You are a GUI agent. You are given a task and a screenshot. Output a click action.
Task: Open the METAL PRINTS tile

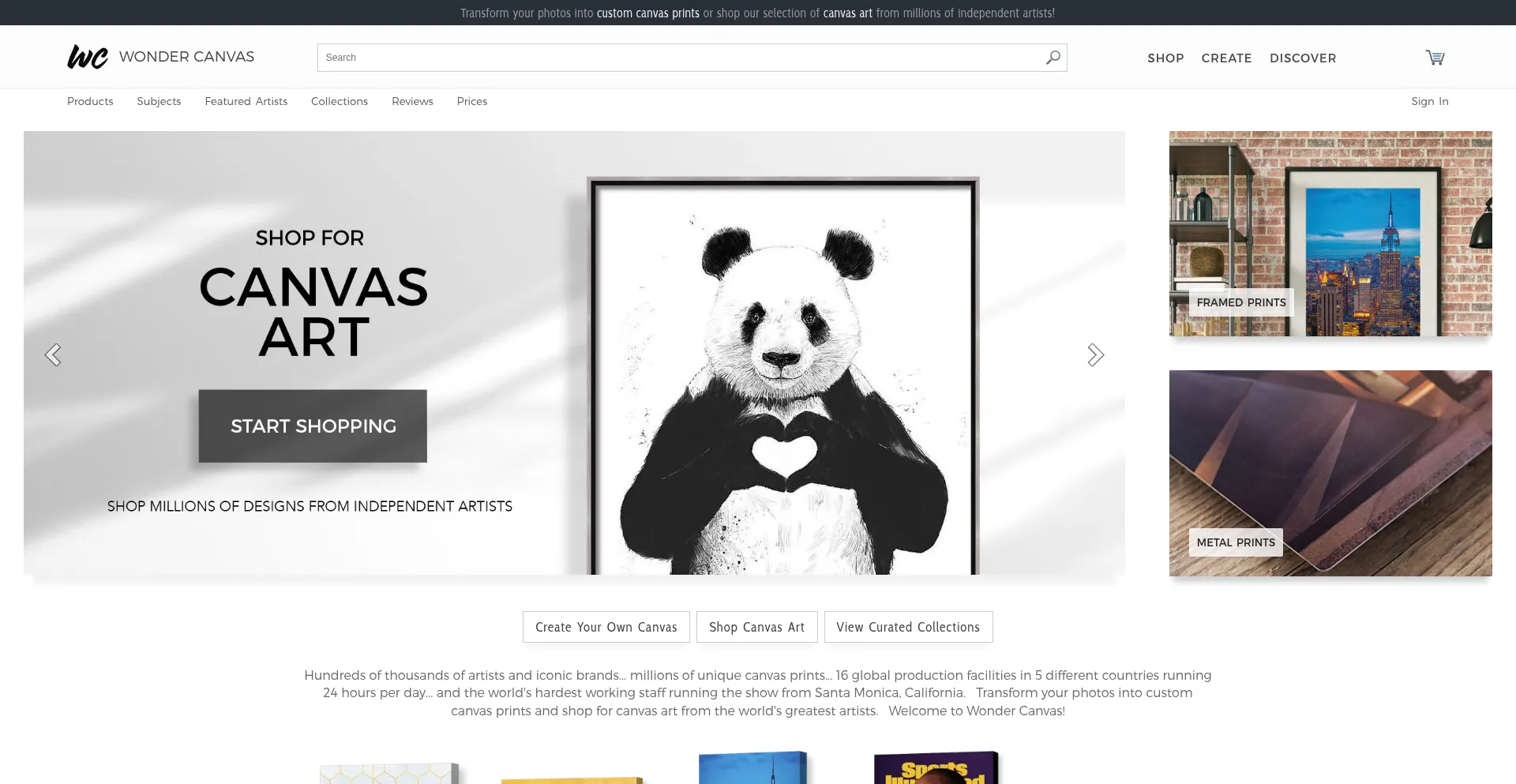pyautogui.click(x=1330, y=473)
